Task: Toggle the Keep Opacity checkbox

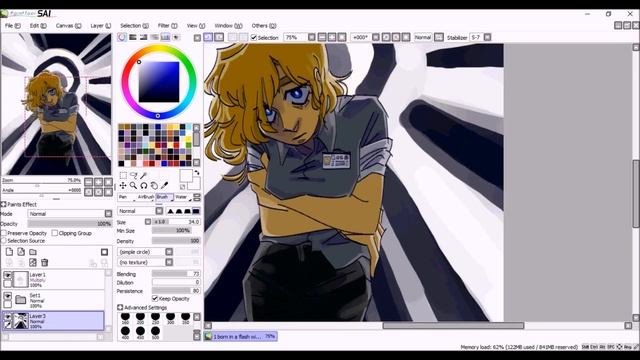Action: pyautogui.click(x=155, y=299)
